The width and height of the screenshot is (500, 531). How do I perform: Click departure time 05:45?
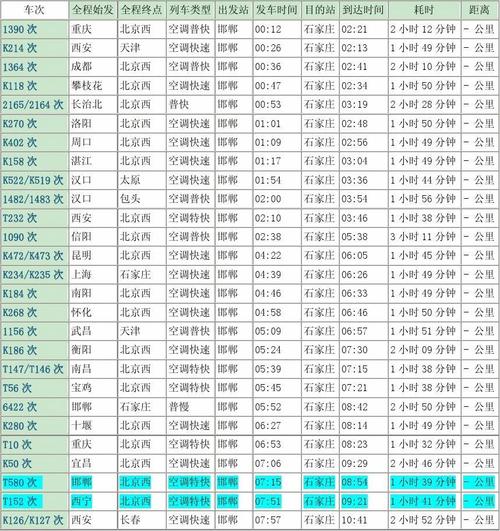[268, 388]
